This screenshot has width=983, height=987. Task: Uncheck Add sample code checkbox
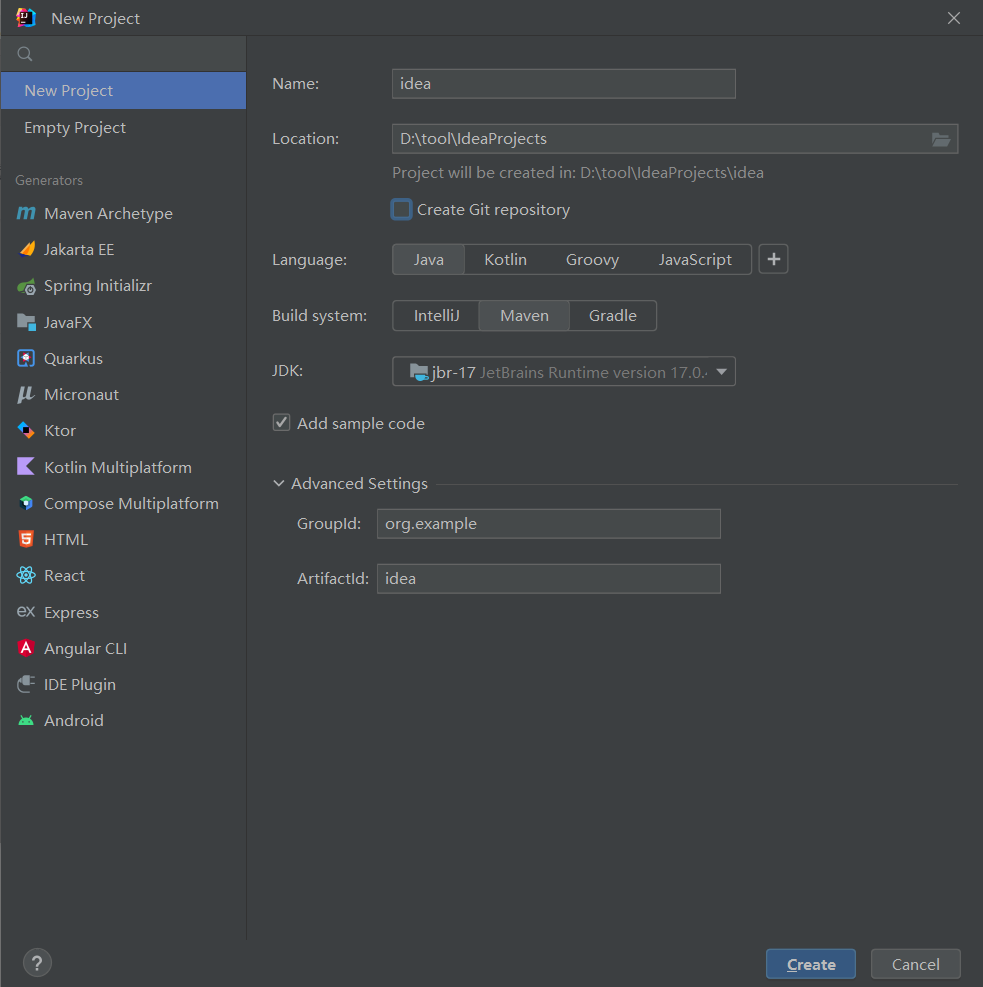[282, 423]
